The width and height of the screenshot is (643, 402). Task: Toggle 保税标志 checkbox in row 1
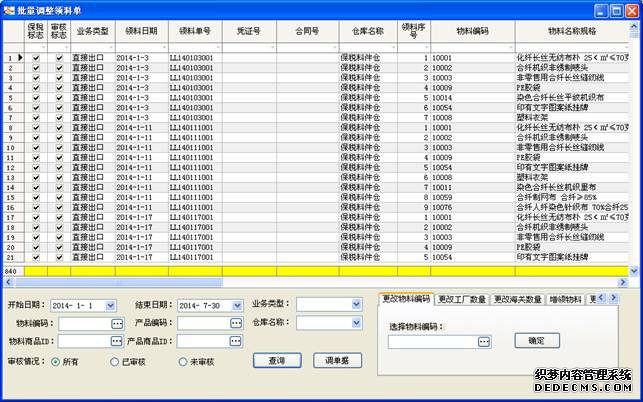36,58
